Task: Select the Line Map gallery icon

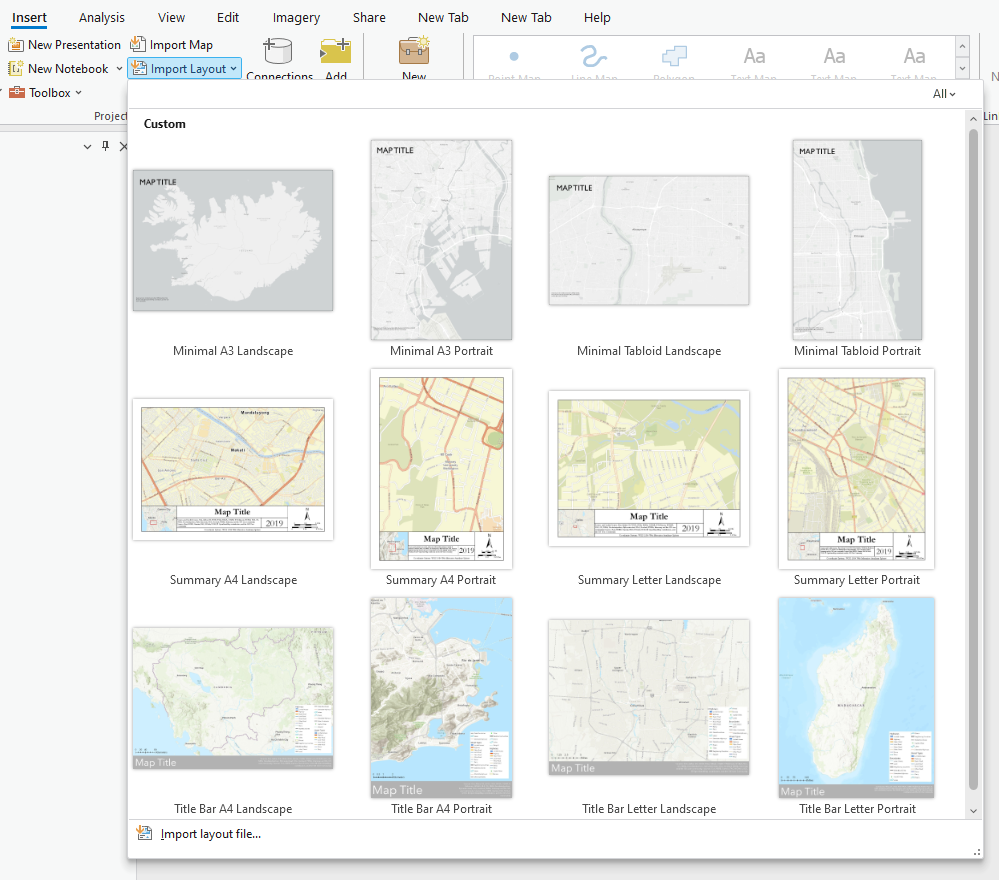Action: (594, 55)
